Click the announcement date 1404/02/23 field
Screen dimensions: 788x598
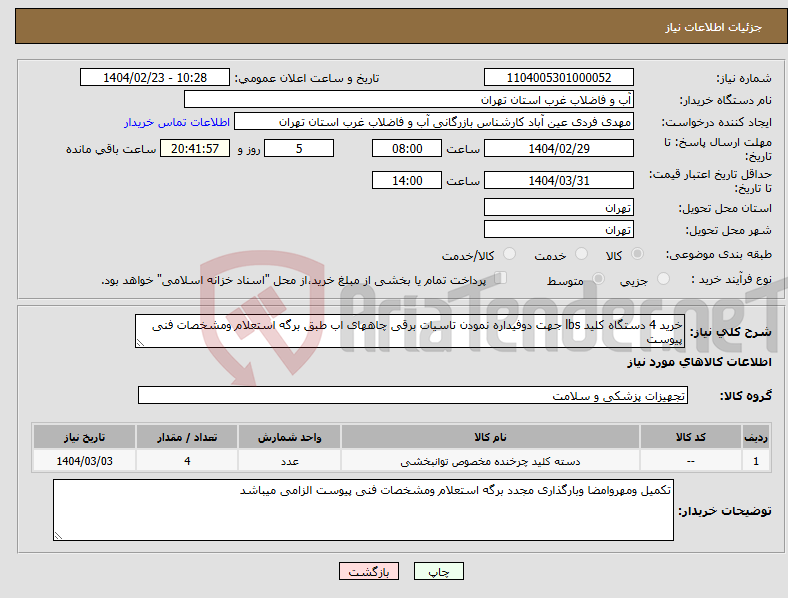click(155, 77)
